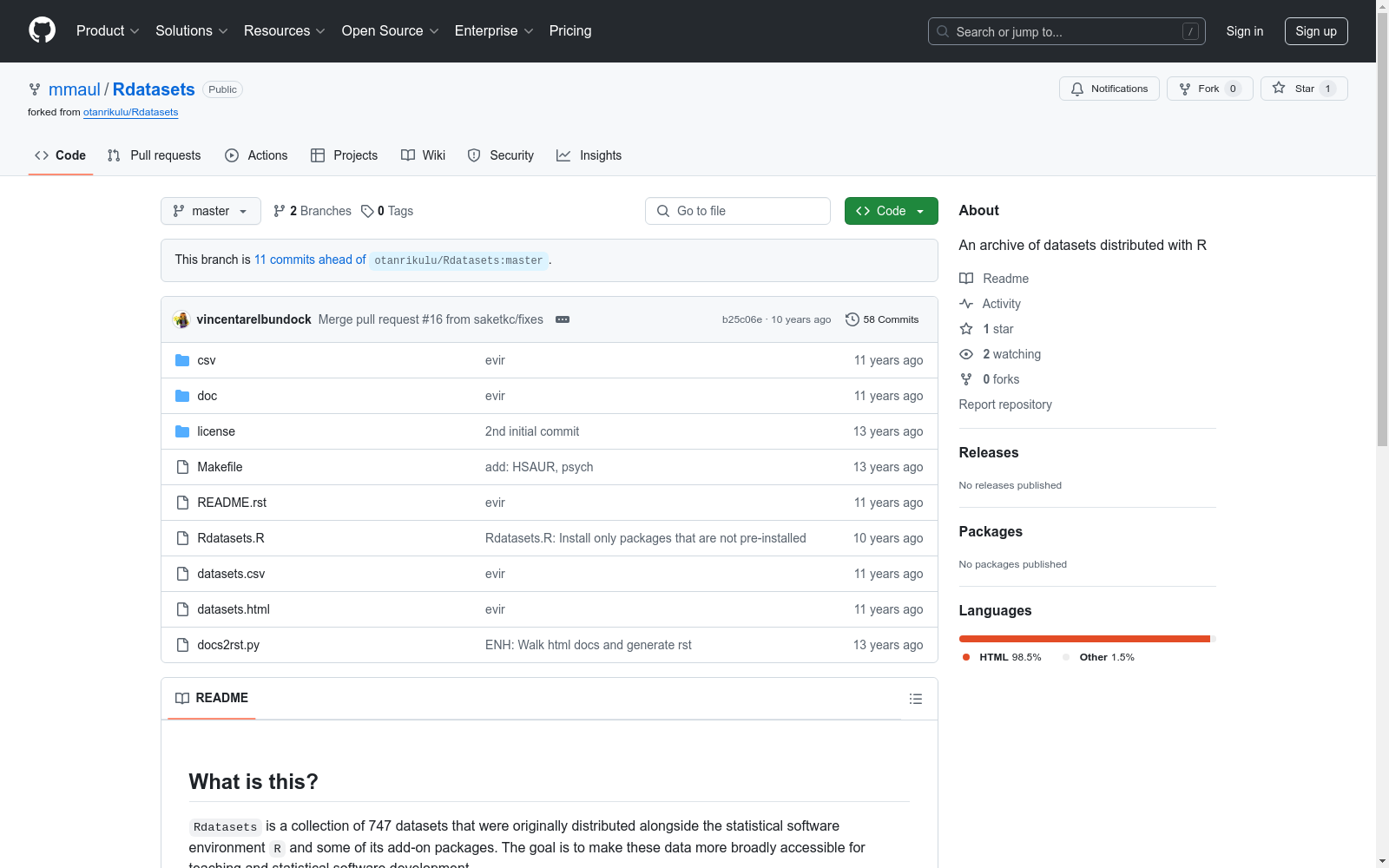Screen dimensions: 1389x868
Task: Click the docs2rst.py file icon
Action: (182, 645)
